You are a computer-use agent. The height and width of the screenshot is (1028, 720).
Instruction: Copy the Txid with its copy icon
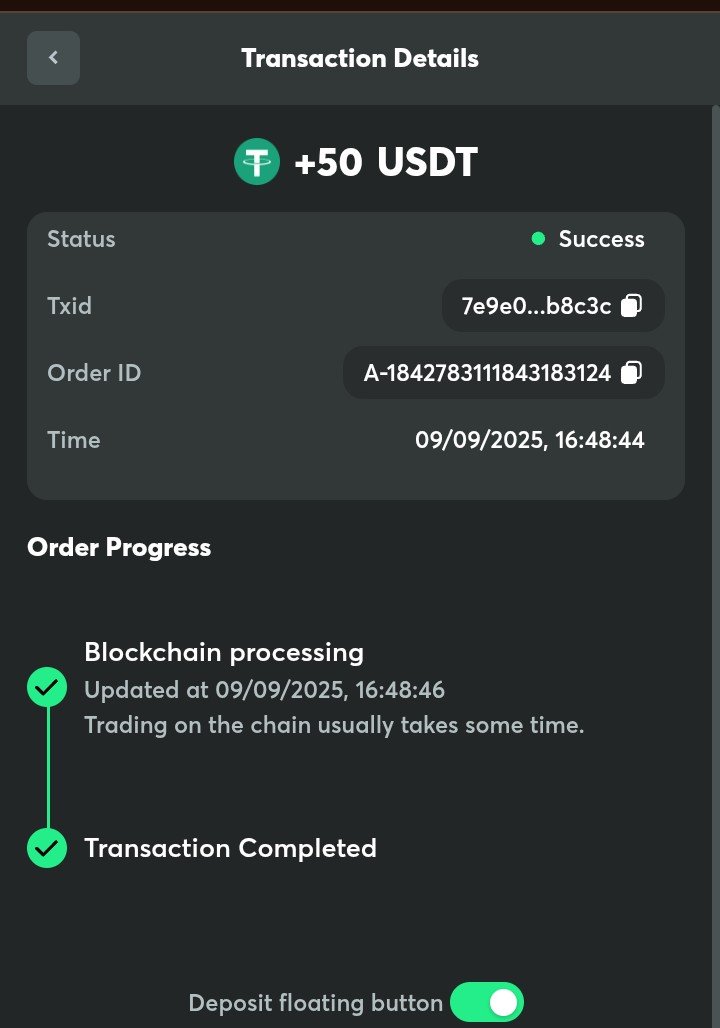(x=631, y=306)
